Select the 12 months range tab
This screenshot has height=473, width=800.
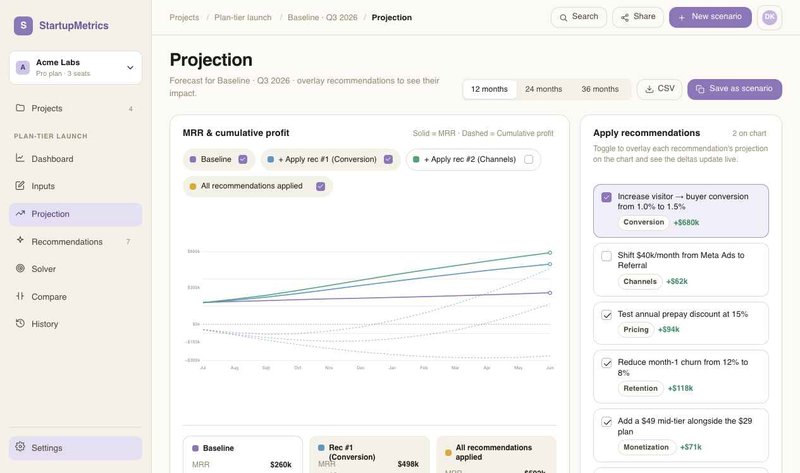(x=489, y=89)
